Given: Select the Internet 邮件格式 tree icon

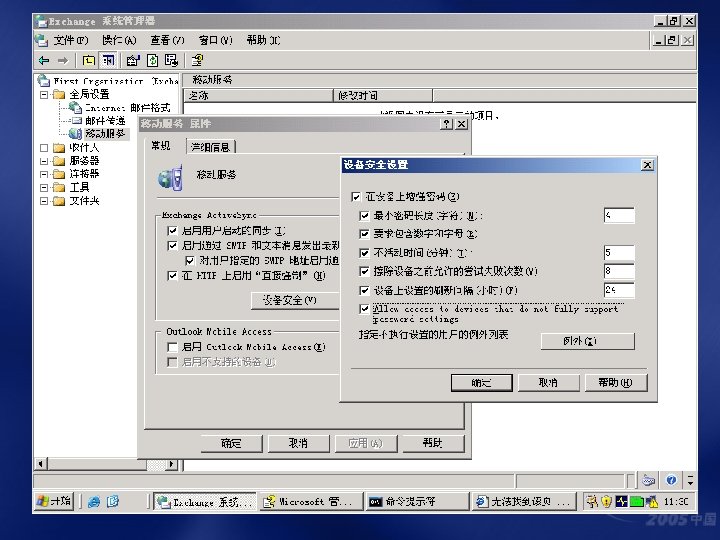Looking at the screenshot, I should pos(75,107).
